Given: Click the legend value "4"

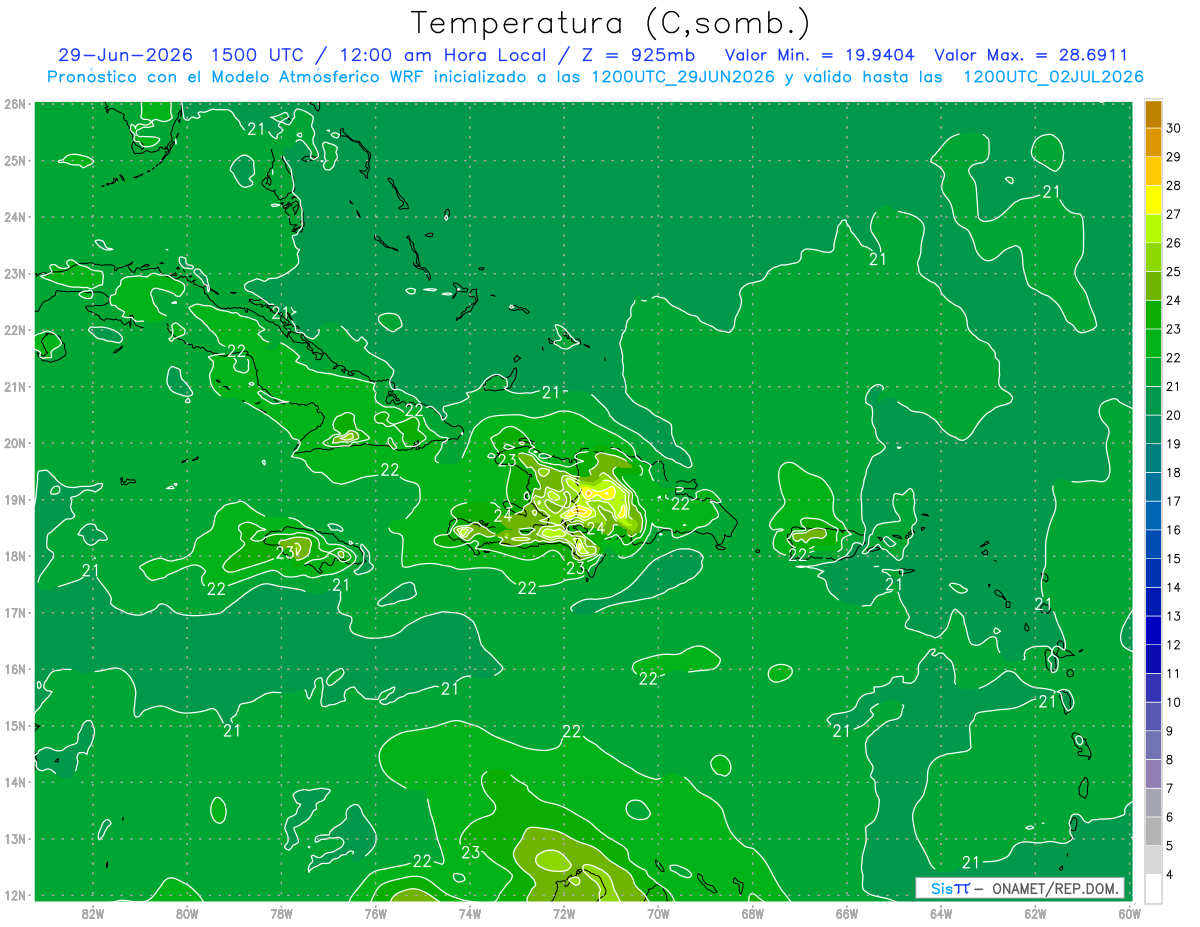Looking at the screenshot, I should 1170,874.
